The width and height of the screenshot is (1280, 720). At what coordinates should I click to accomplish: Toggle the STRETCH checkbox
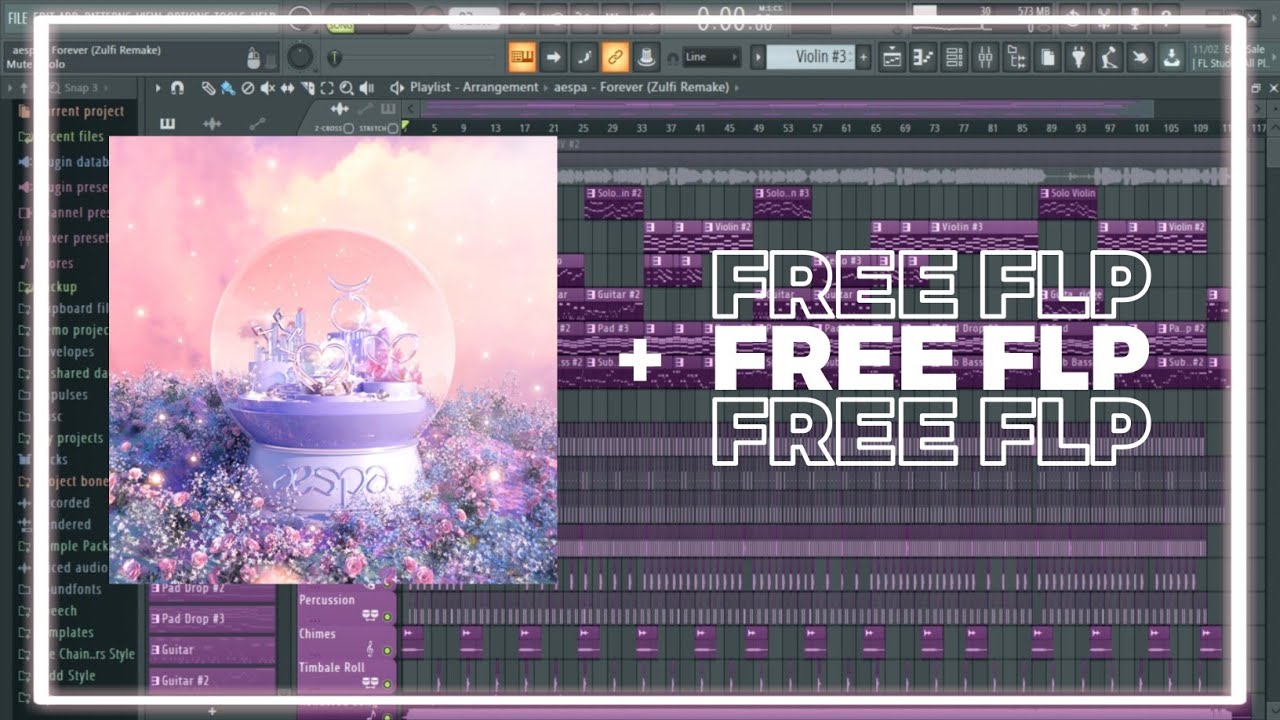392,129
